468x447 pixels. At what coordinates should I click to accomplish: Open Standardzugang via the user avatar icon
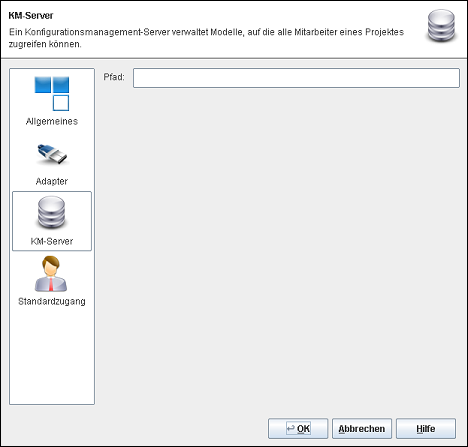(51, 274)
